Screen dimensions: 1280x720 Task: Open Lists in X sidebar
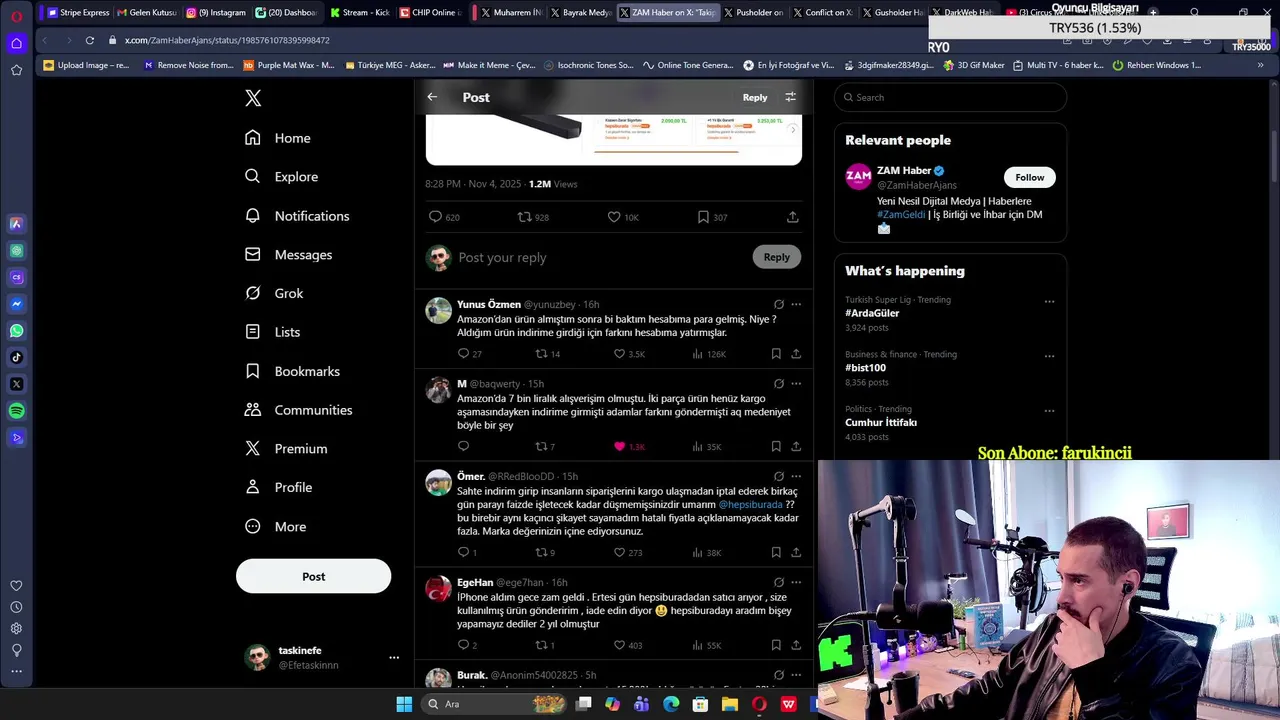[272, 332]
